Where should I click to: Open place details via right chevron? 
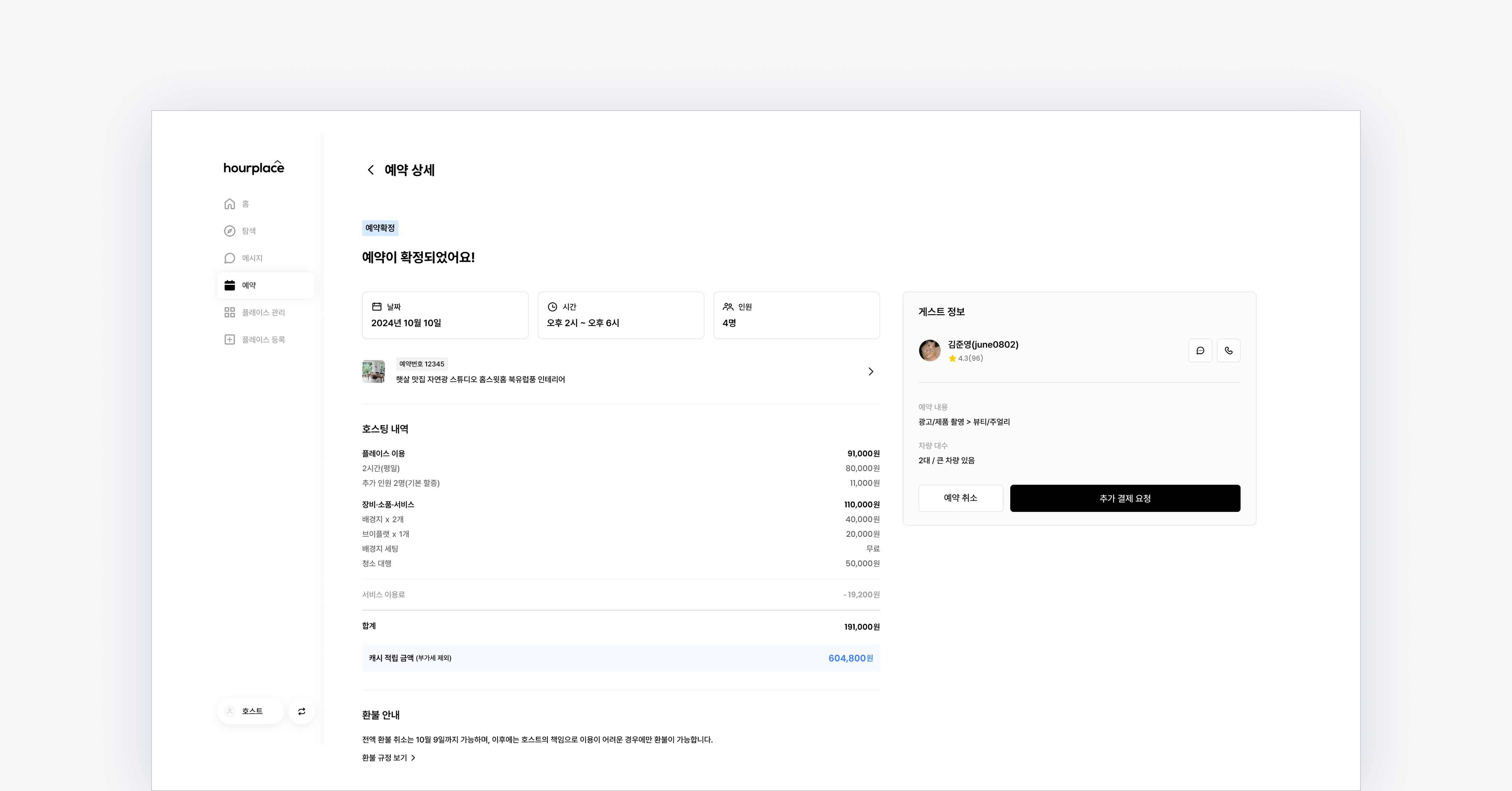click(870, 371)
